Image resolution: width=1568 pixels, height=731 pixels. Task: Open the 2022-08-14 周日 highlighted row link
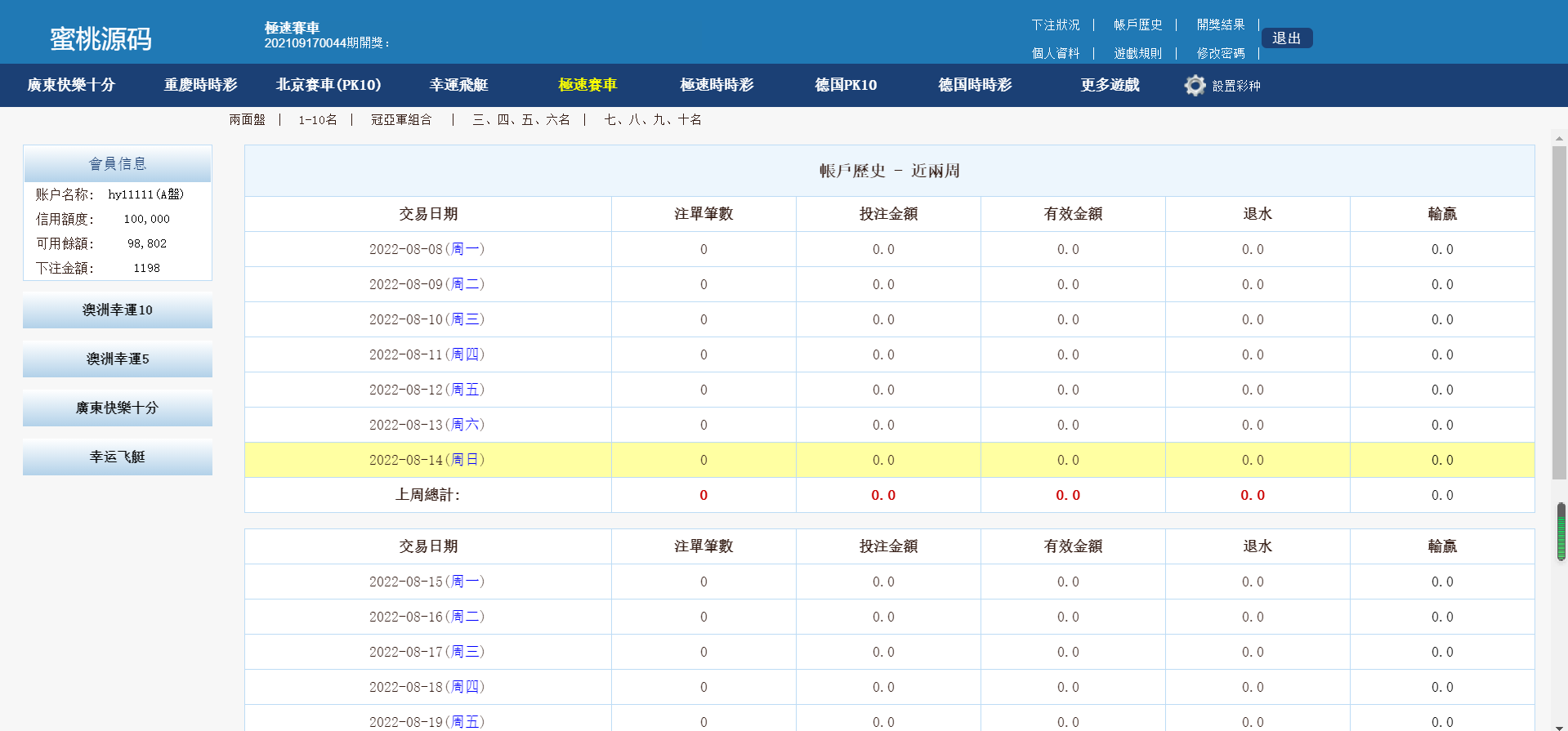[467, 460]
